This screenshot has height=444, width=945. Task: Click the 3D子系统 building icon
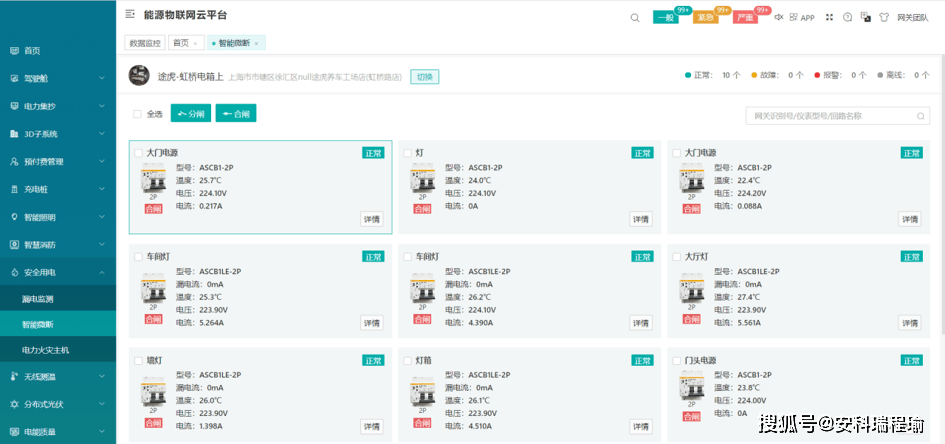click(14, 134)
